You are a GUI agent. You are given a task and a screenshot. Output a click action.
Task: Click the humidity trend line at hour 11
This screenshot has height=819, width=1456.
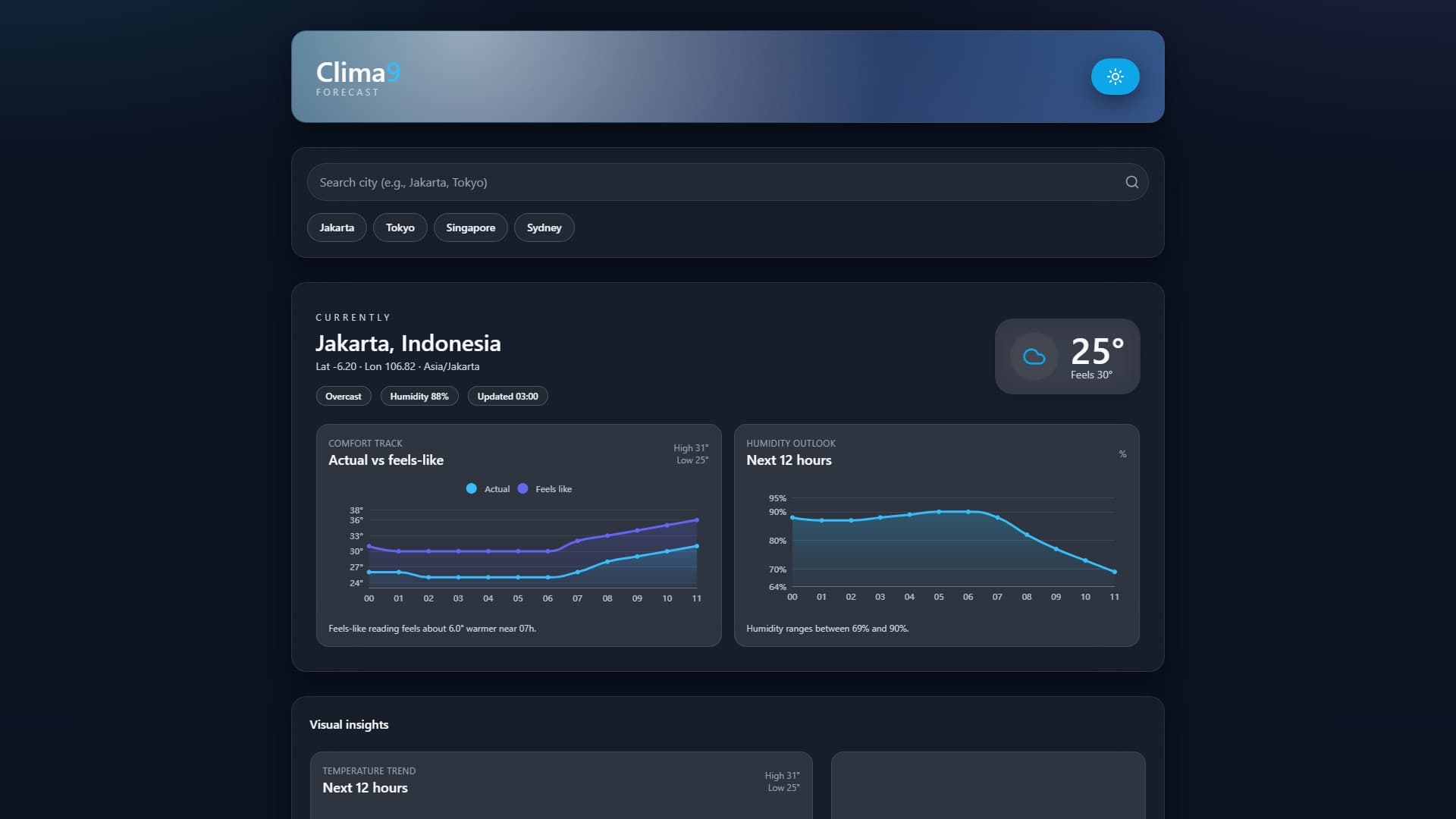pyautogui.click(x=1114, y=572)
